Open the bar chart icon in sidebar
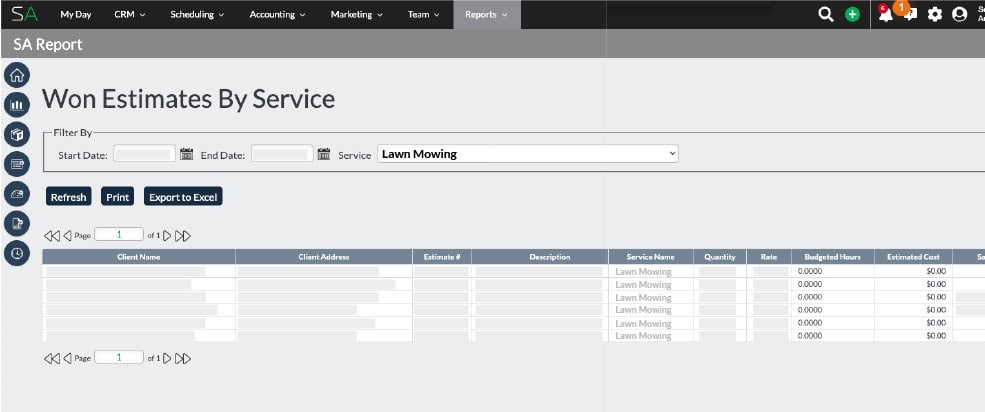This screenshot has height=412, width=985. click(x=17, y=104)
